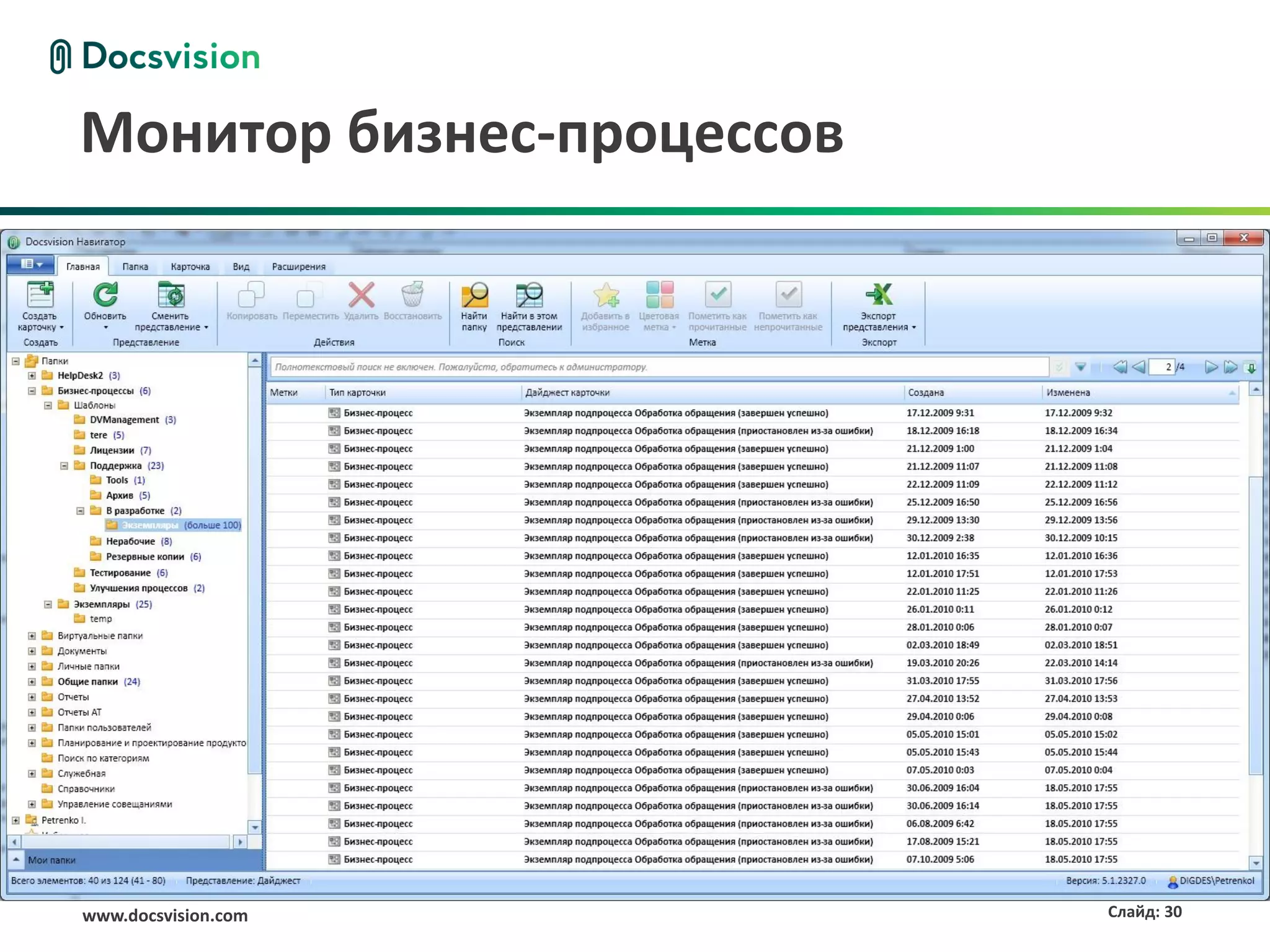This screenshot has height=952, width=1270.
Task: Select the row created 07.10.2009 5:06
Action: tap(753, 860)
